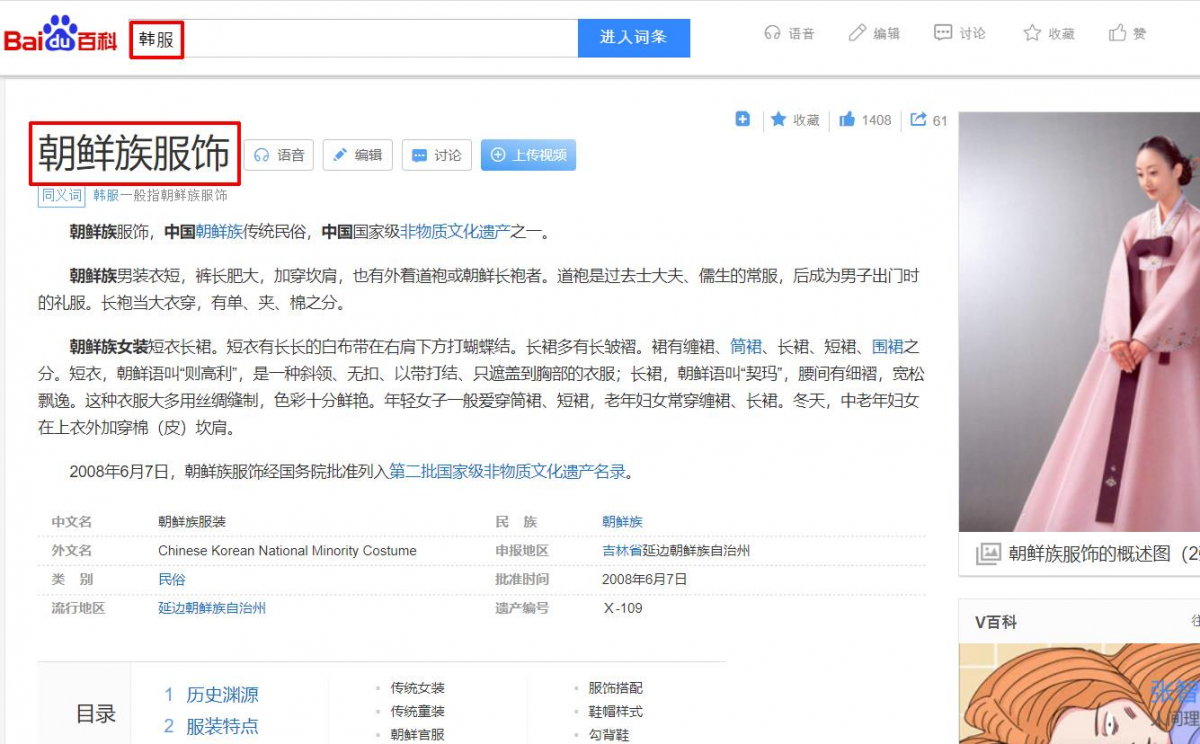
Task: Click the blue share icon above the article title
Action: tap(742, 119)
